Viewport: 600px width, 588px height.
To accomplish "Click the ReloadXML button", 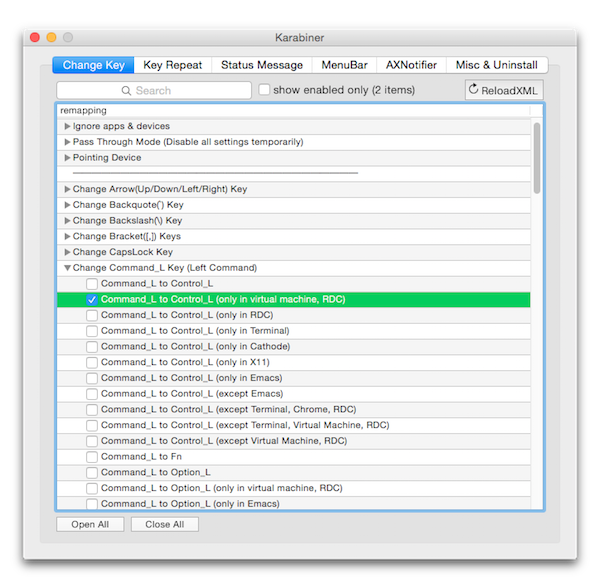I will coord(504,90).
